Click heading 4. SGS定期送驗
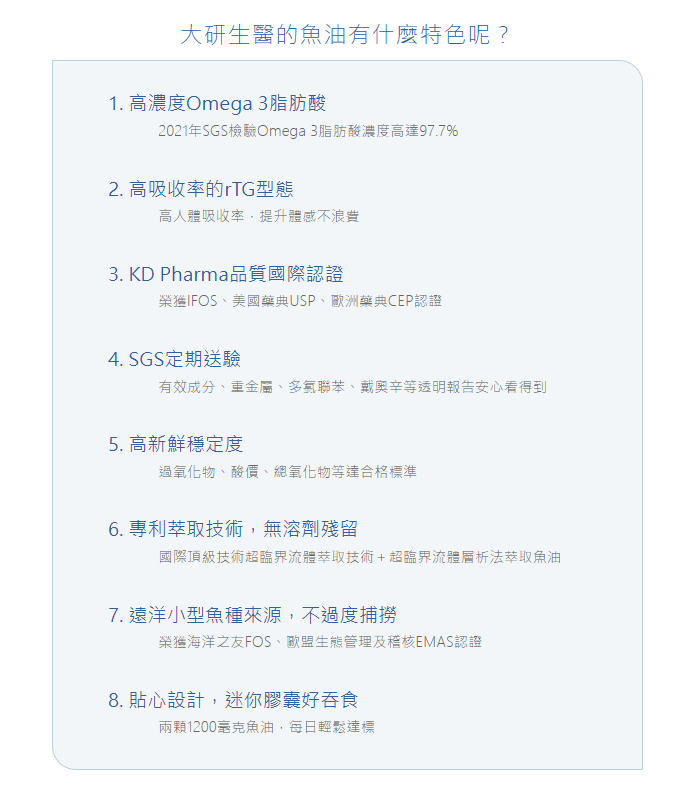Screen dimensions: 692x800 (174, 359)
